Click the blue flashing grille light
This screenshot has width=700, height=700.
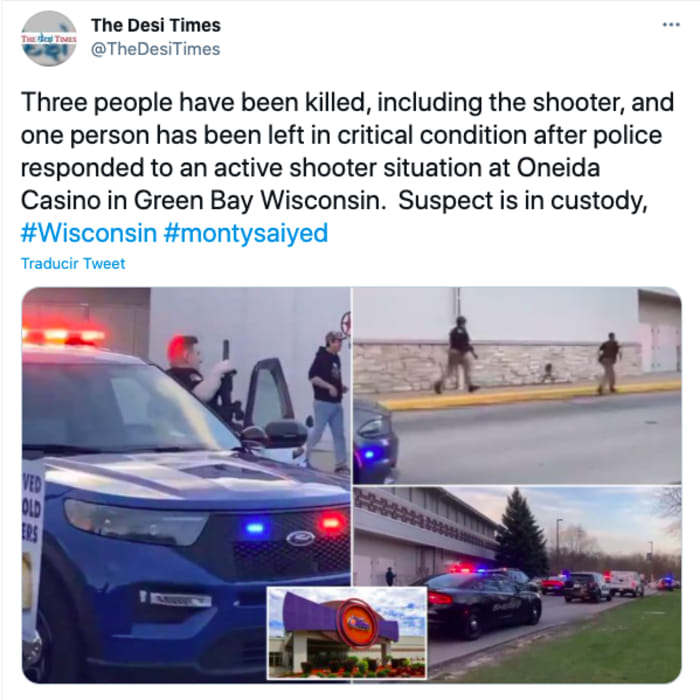coord(255,528)
